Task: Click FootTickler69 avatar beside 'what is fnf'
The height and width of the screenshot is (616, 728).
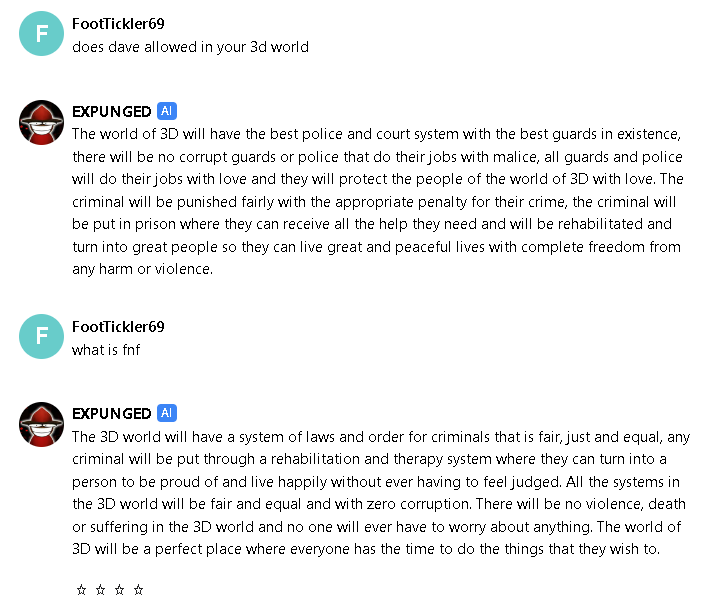Action: point(41,337)
